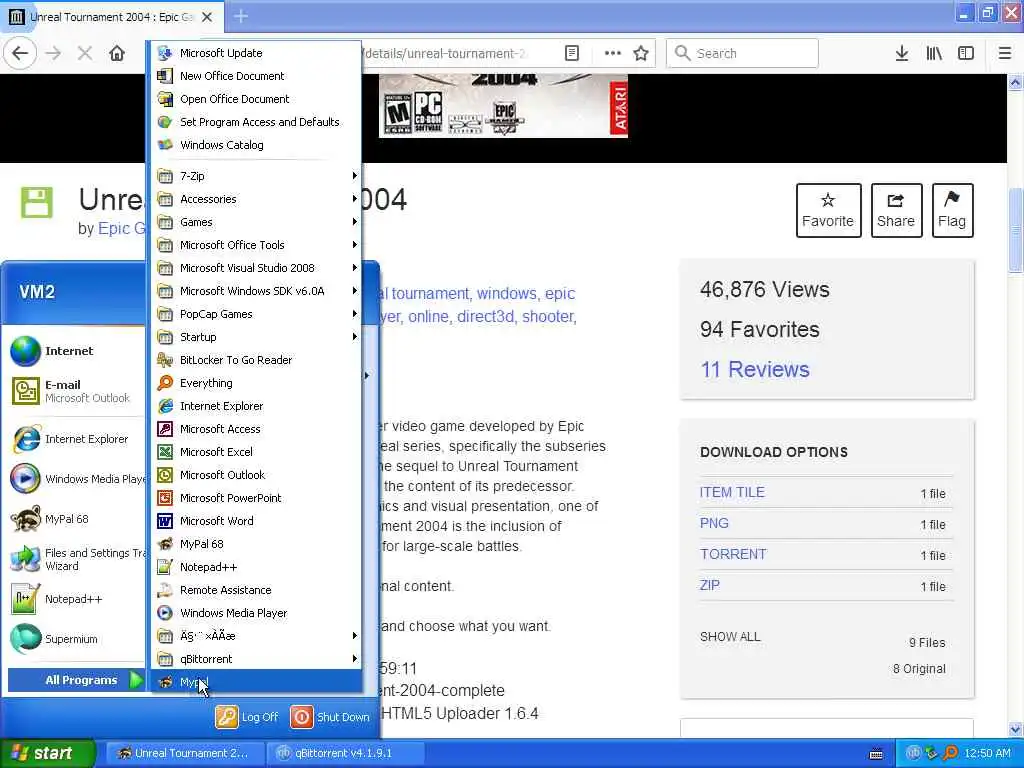Image resolution: width=1024 pixels, height=768 pixels.
Task: Toggle Reader view icon in address bar
Action: (571, 53)
